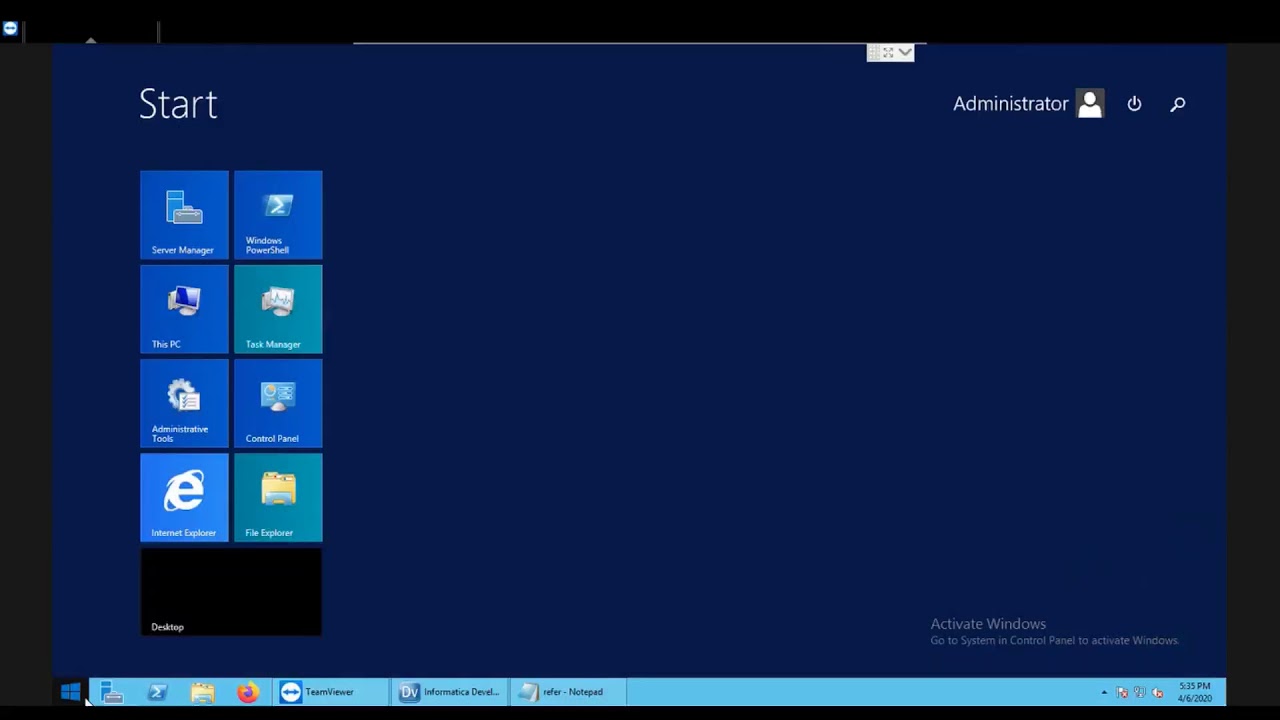Open File Explorer from the taskbar
The width and height of the screenshot is (1280, 720).
tap(202, 692)
